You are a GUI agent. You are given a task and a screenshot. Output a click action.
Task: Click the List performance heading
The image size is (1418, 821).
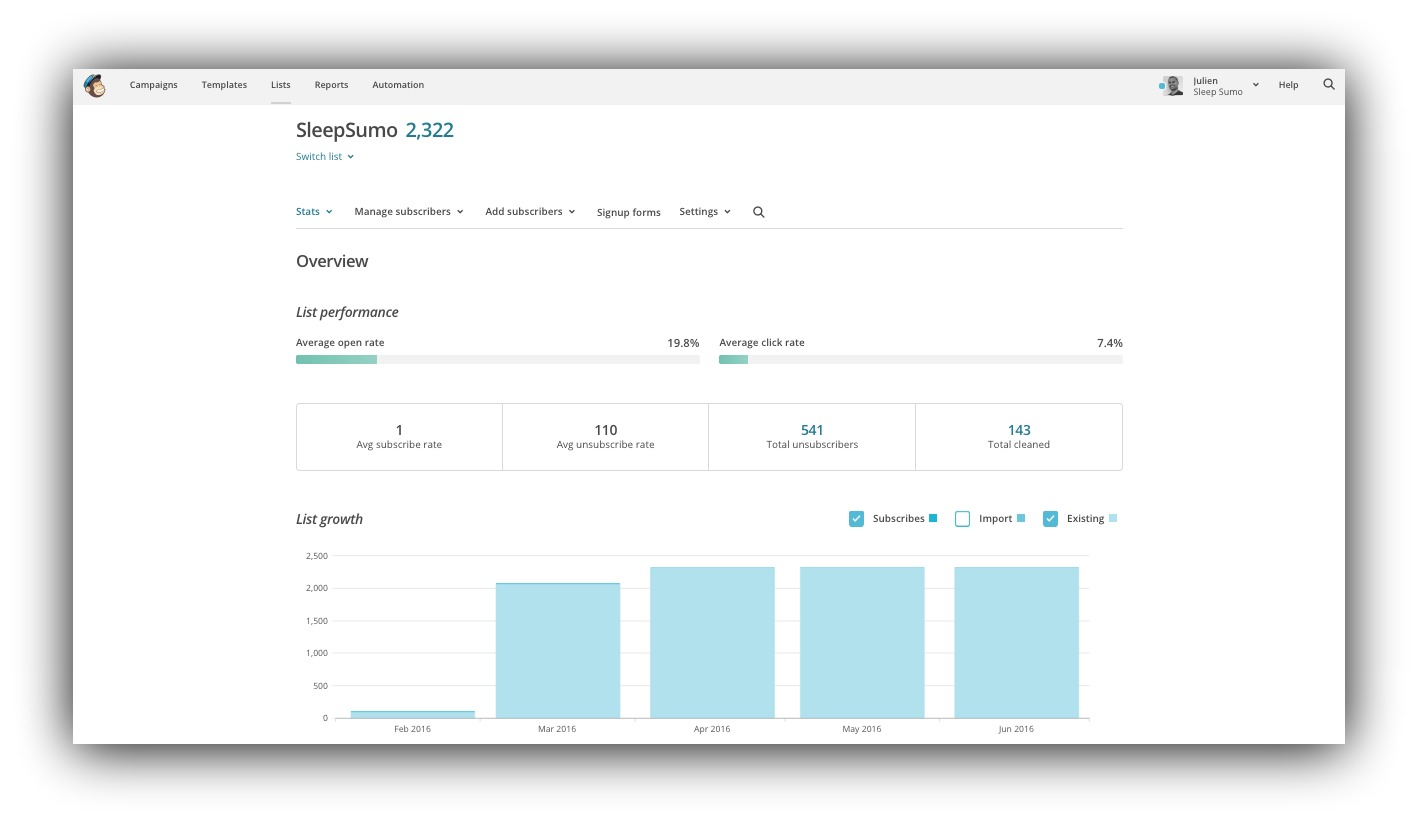(347, 312)
